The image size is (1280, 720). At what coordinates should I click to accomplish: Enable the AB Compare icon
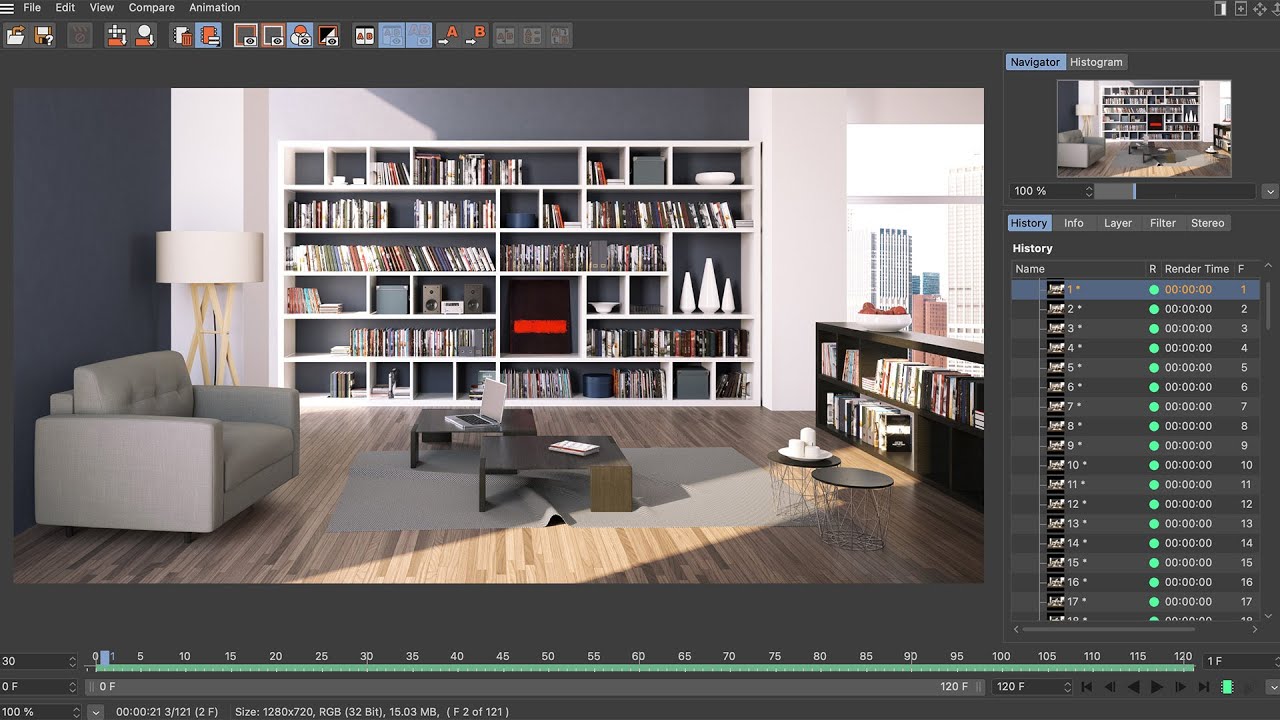(x=365, y=35)
